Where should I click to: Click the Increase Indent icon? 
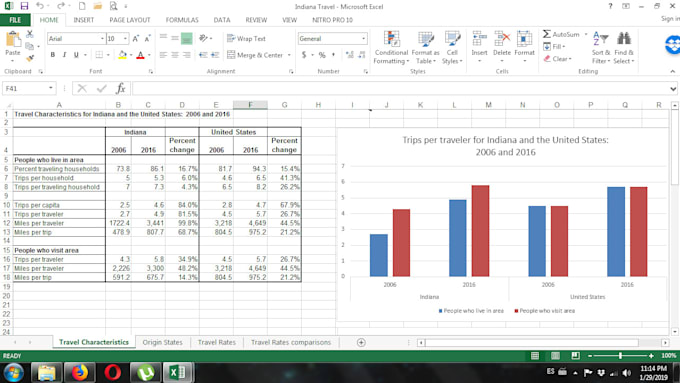[x=215, y=55]
